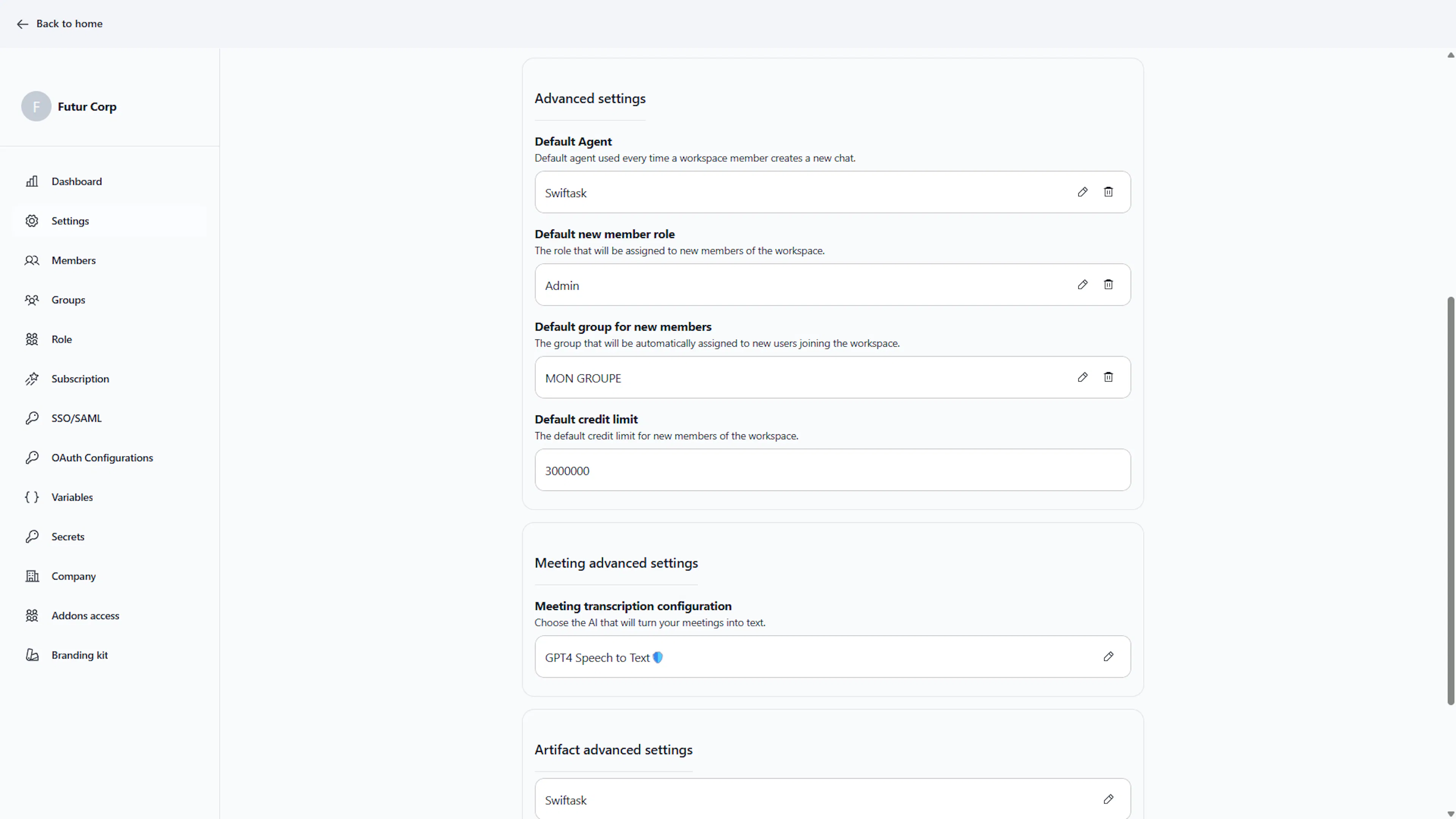Open the Groups sidebar item
The width and height of the screenshot is (1456, 819).
click(68, 300)
